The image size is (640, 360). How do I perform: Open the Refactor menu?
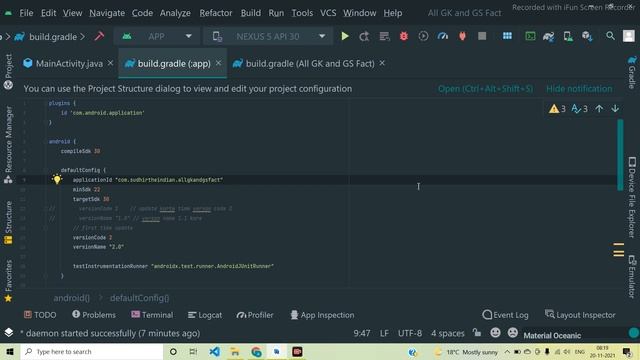[216, 13]
